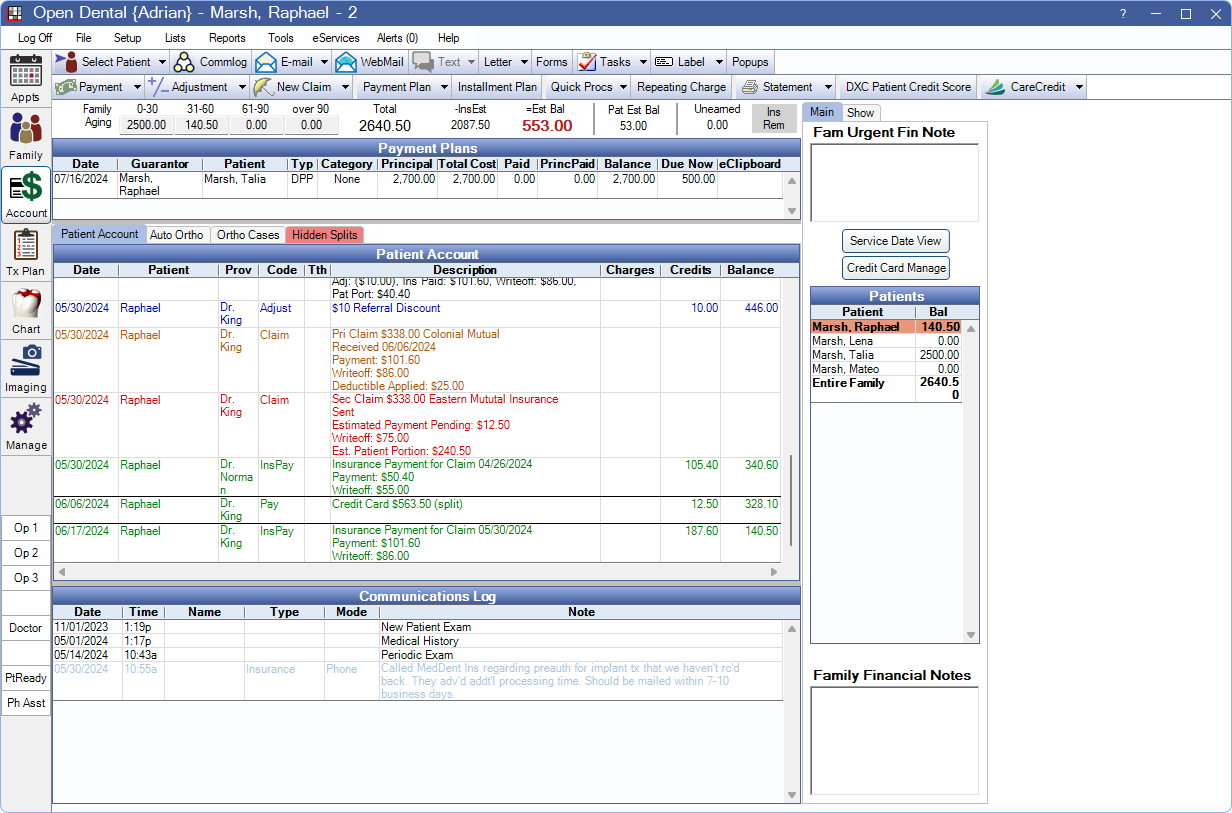1232x813 pixels.
Task: Click the Patient Account horizontal scrollbar right arrow
Action: [773, 572]
